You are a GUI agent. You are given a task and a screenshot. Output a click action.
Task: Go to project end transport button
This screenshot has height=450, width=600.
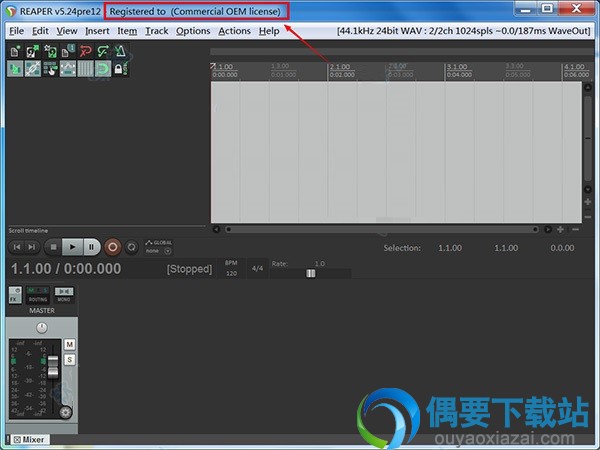(32, 247)
